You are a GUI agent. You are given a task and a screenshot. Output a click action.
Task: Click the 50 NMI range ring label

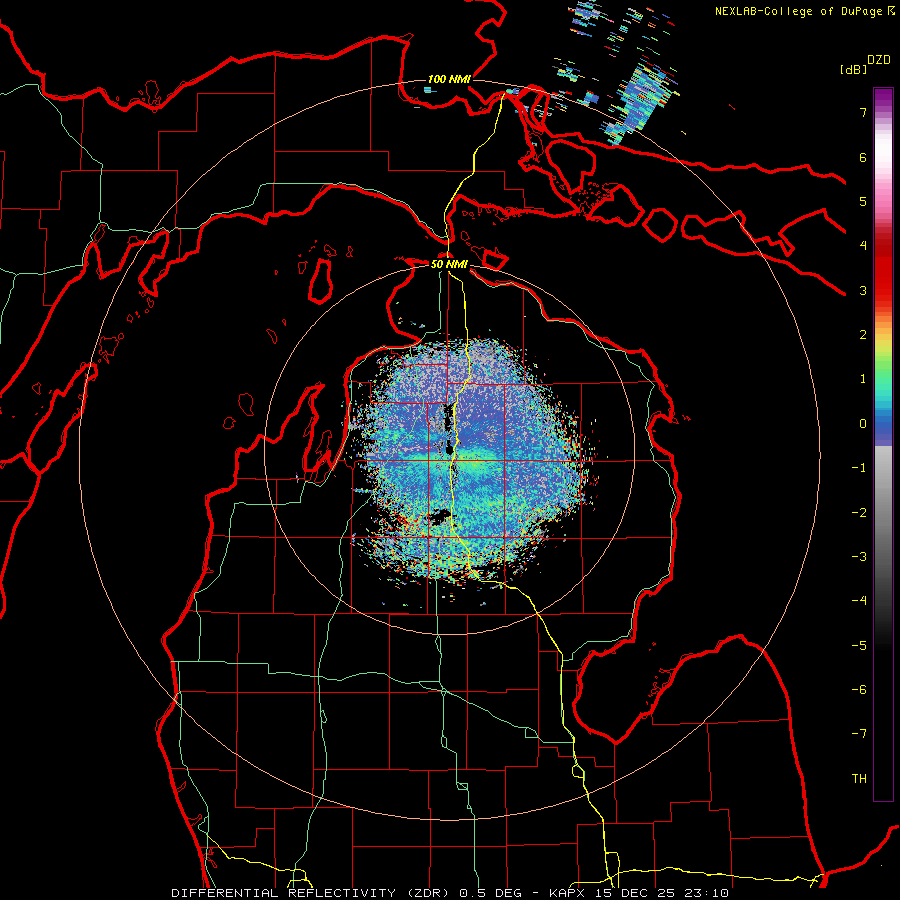[x=449, y=264]
